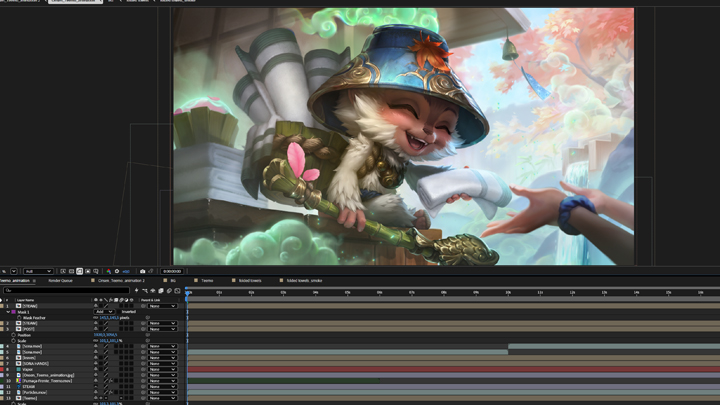Open the Full resolution dropdown
Screen dimensions: 720x405
[38, 271]
